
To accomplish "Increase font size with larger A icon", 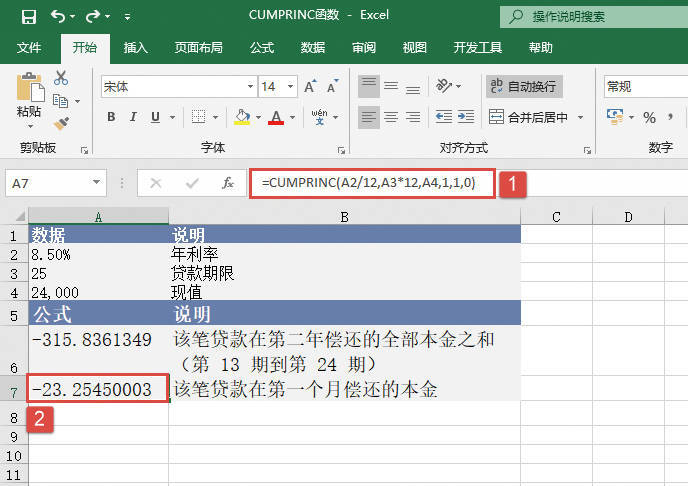I will [311, 87].
